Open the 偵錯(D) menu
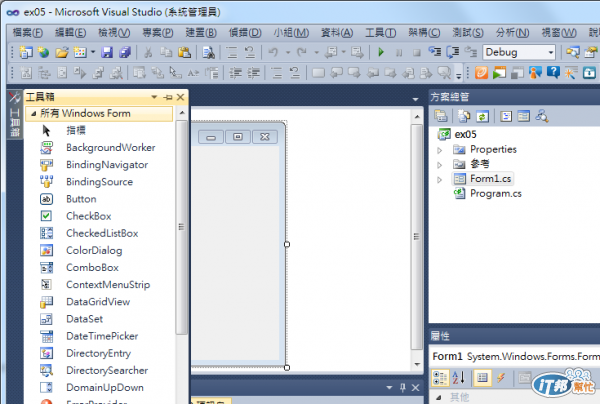The image size is (600, 404). tap(245, 33)
